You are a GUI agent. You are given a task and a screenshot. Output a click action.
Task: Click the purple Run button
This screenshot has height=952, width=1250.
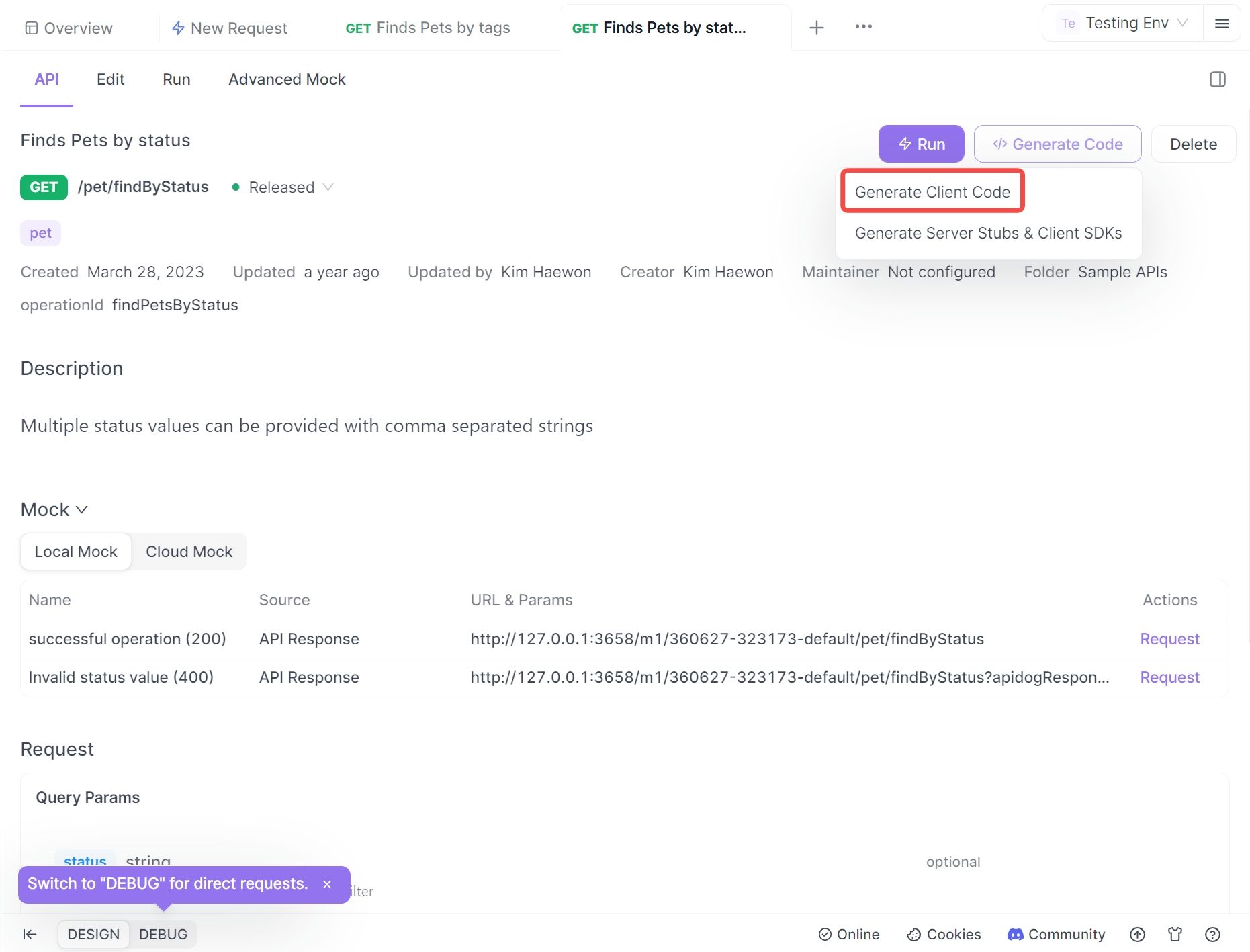921,144
